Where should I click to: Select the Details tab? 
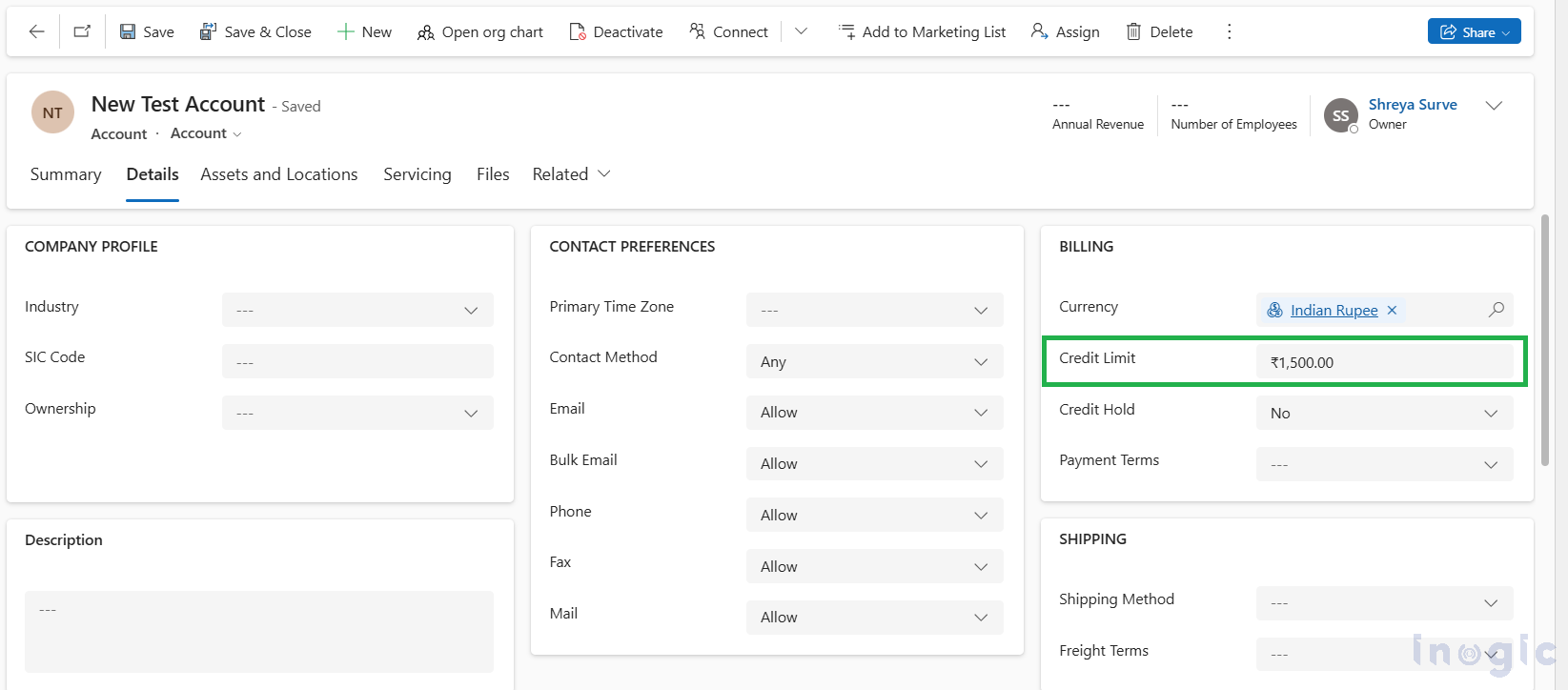tap(153, 174)
